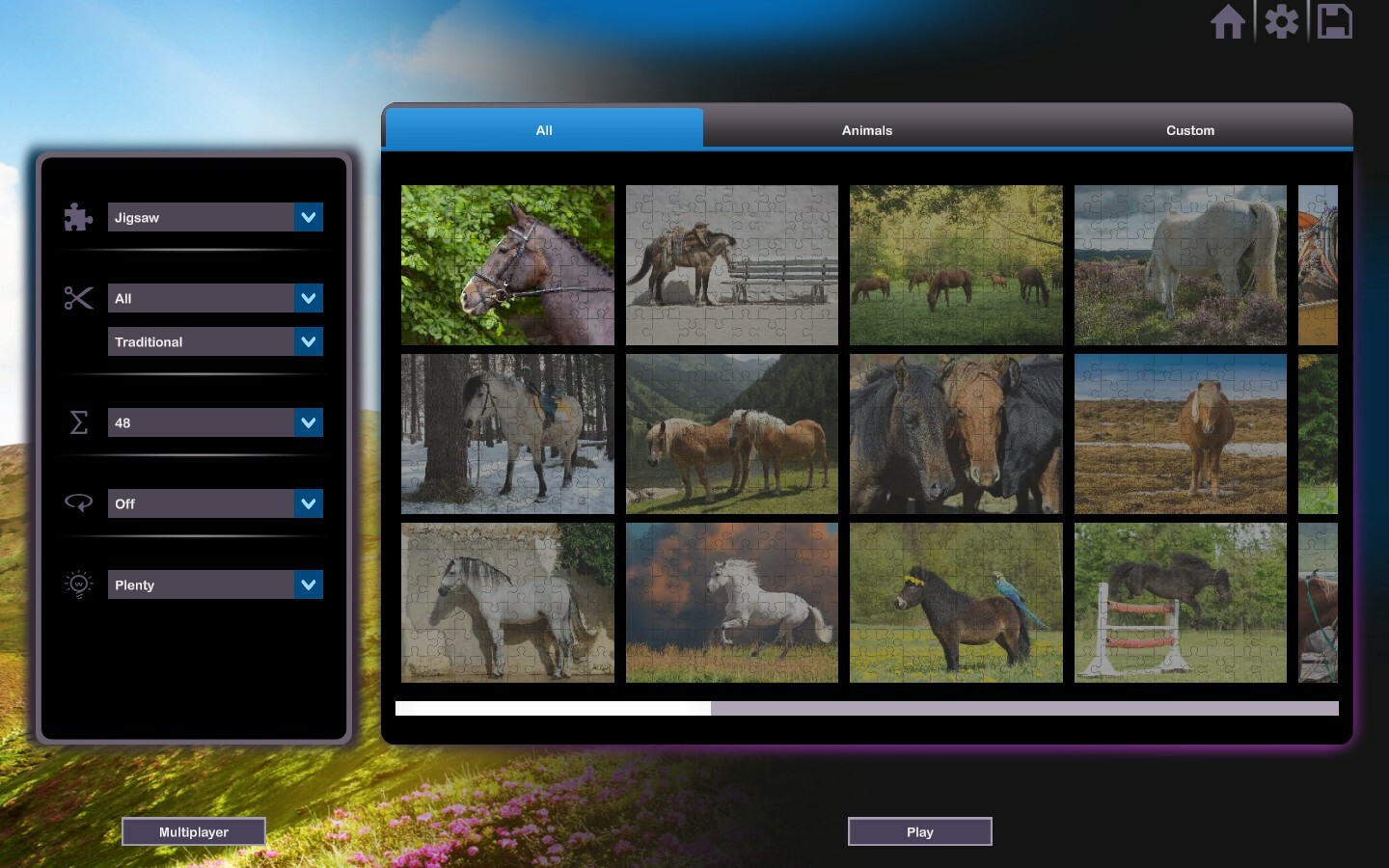Open the Traditional shape dropdown
The height and width of the screenshot is (868, 1389).
pos(215,341)
